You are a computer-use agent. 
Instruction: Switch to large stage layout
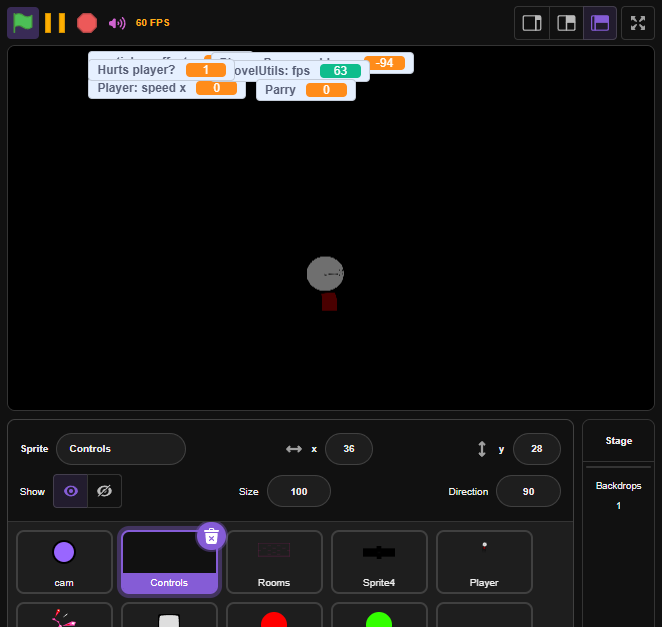pyautogui.click(x=566, y=23)
